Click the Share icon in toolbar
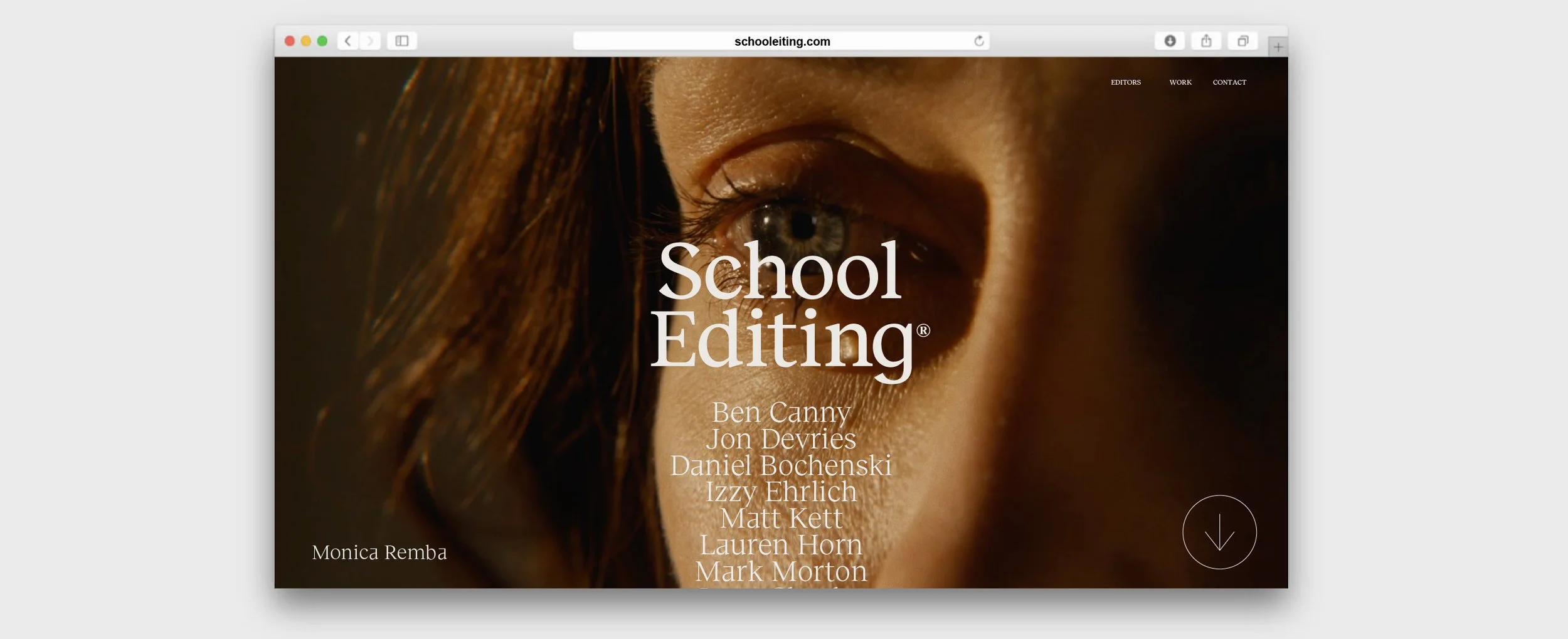The height and width of the screenshot is (639, 1568). [1206, 41]
